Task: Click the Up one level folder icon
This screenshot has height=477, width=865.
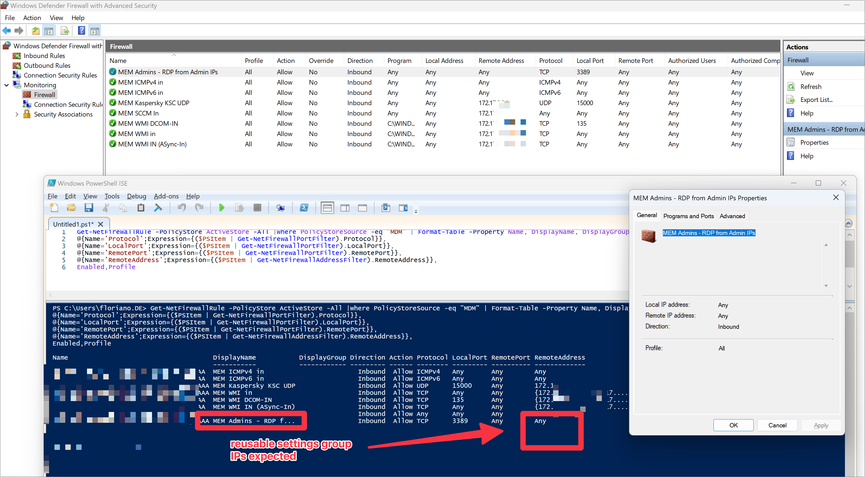Action: (x=35, y=31)
